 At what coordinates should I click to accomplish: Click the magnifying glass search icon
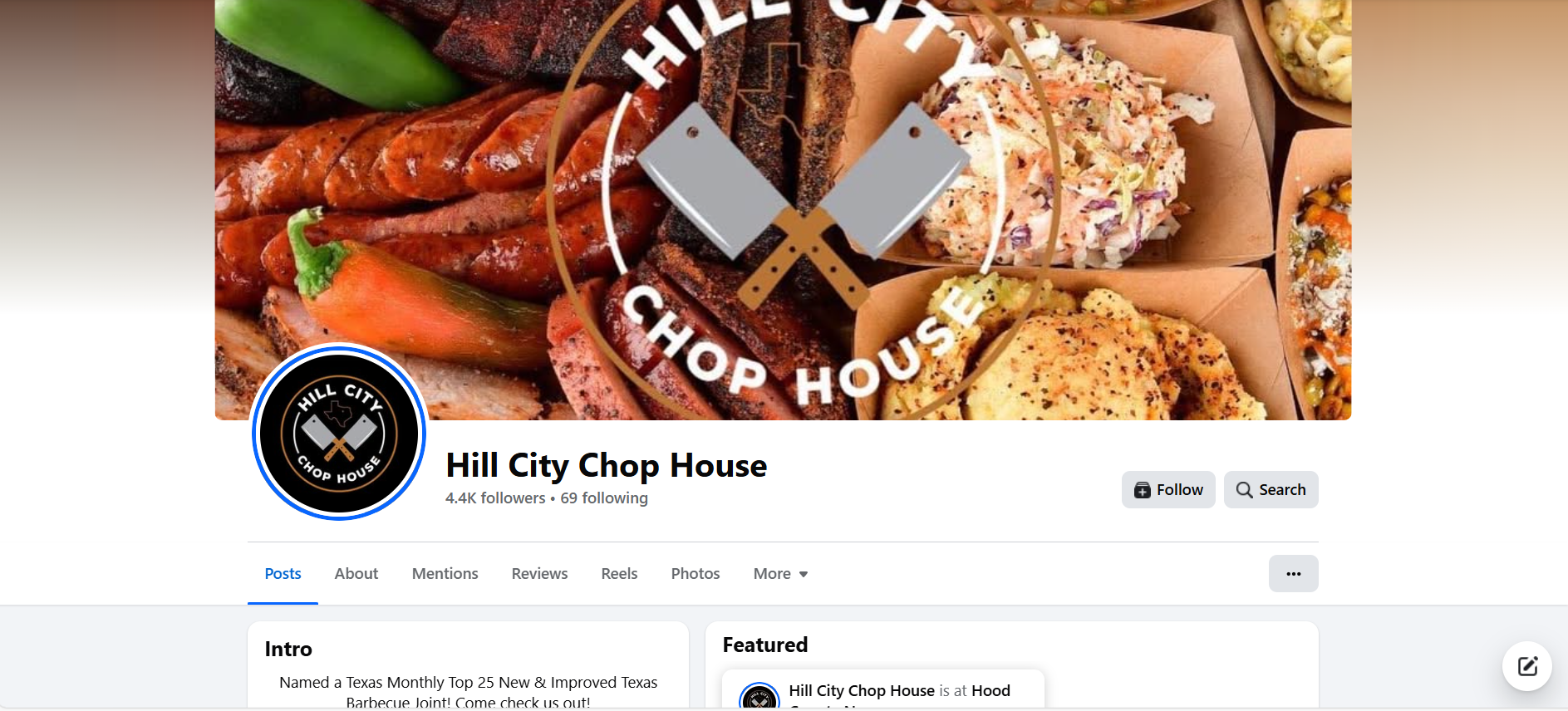[x=1244, y=490]
